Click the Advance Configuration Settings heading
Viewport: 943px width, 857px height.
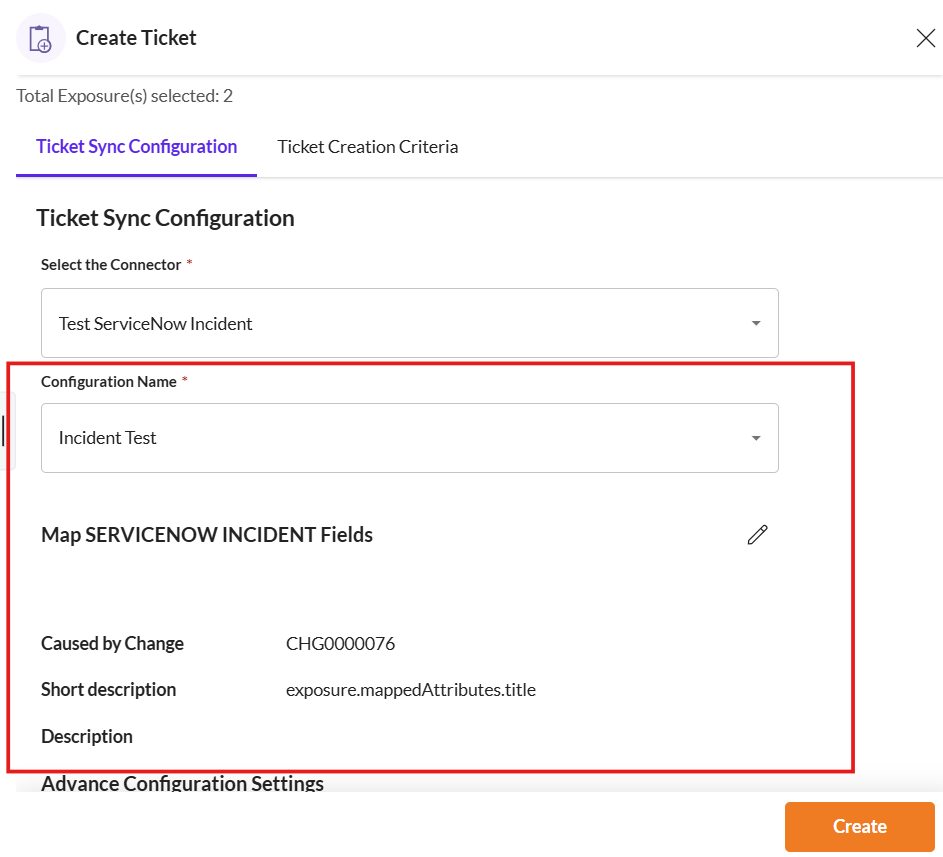[x=182, y=783]
